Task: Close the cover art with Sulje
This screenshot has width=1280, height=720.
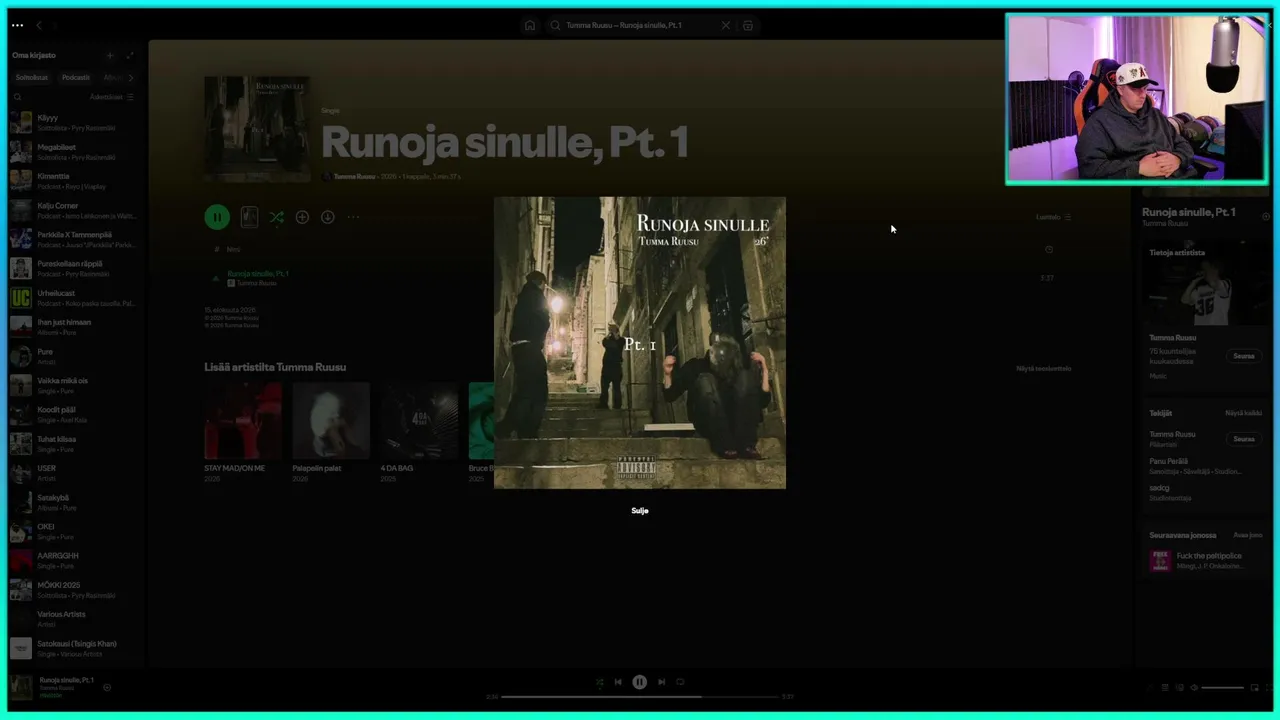Action: click(x=640, y=511)
